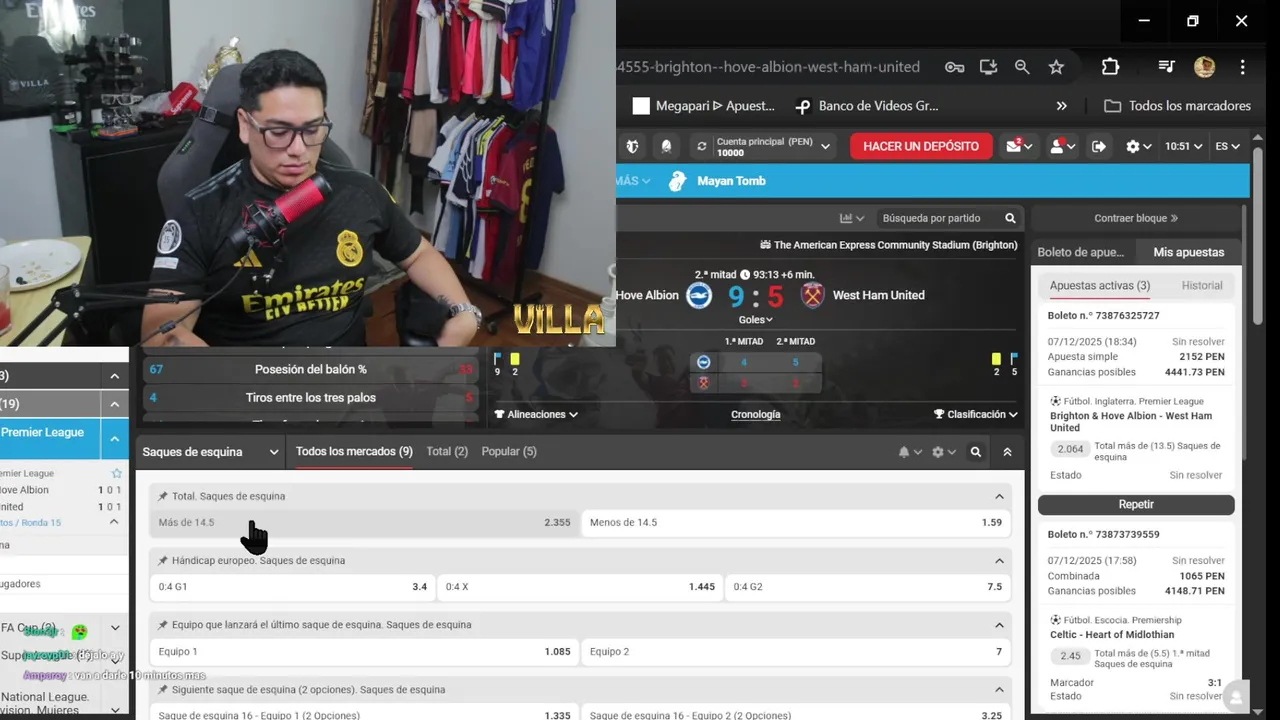This screenshot has height=720, width=1280.
Task: Show hidden bookmarks with double chevron
Action: pyautogui.click(x=1062, y=106)
